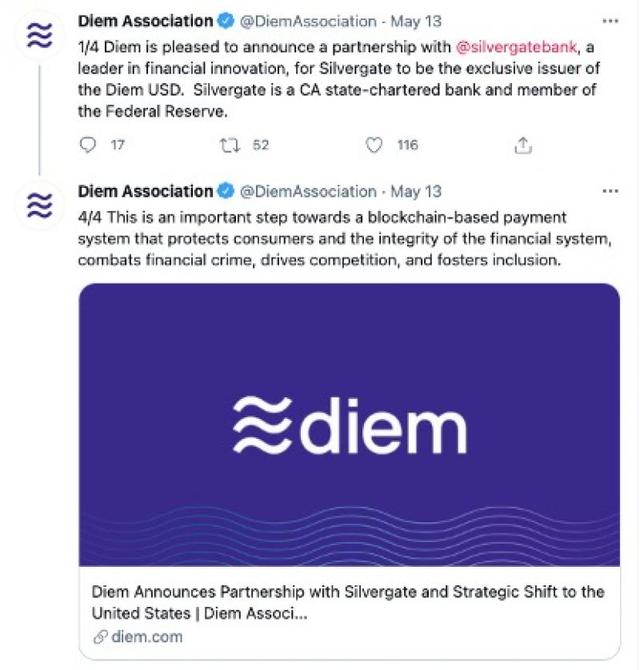Open the purple diem logo card image
This screenshot has width=640, height=670.
pos(349,425)
